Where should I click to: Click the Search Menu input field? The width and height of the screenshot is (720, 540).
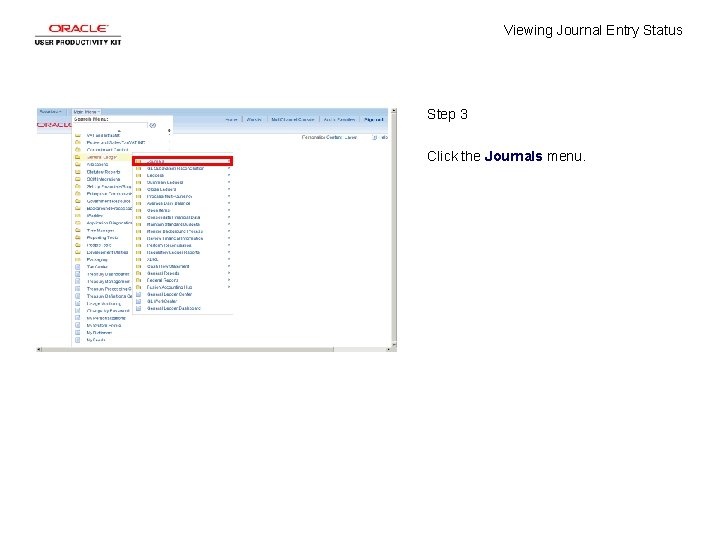point(111,125)
